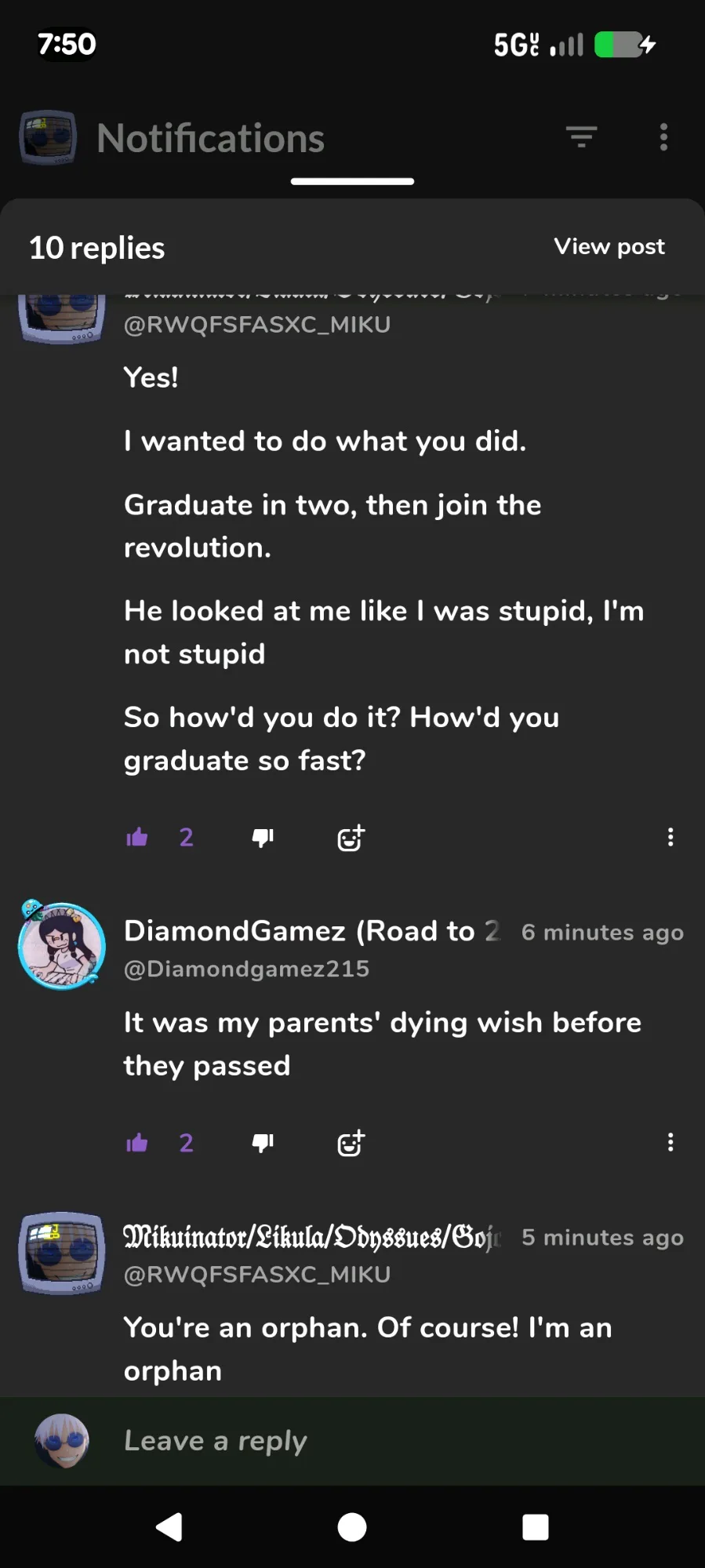Open DiamondGamez's profile avatar
705x1568 pixels.
(62, 945)
